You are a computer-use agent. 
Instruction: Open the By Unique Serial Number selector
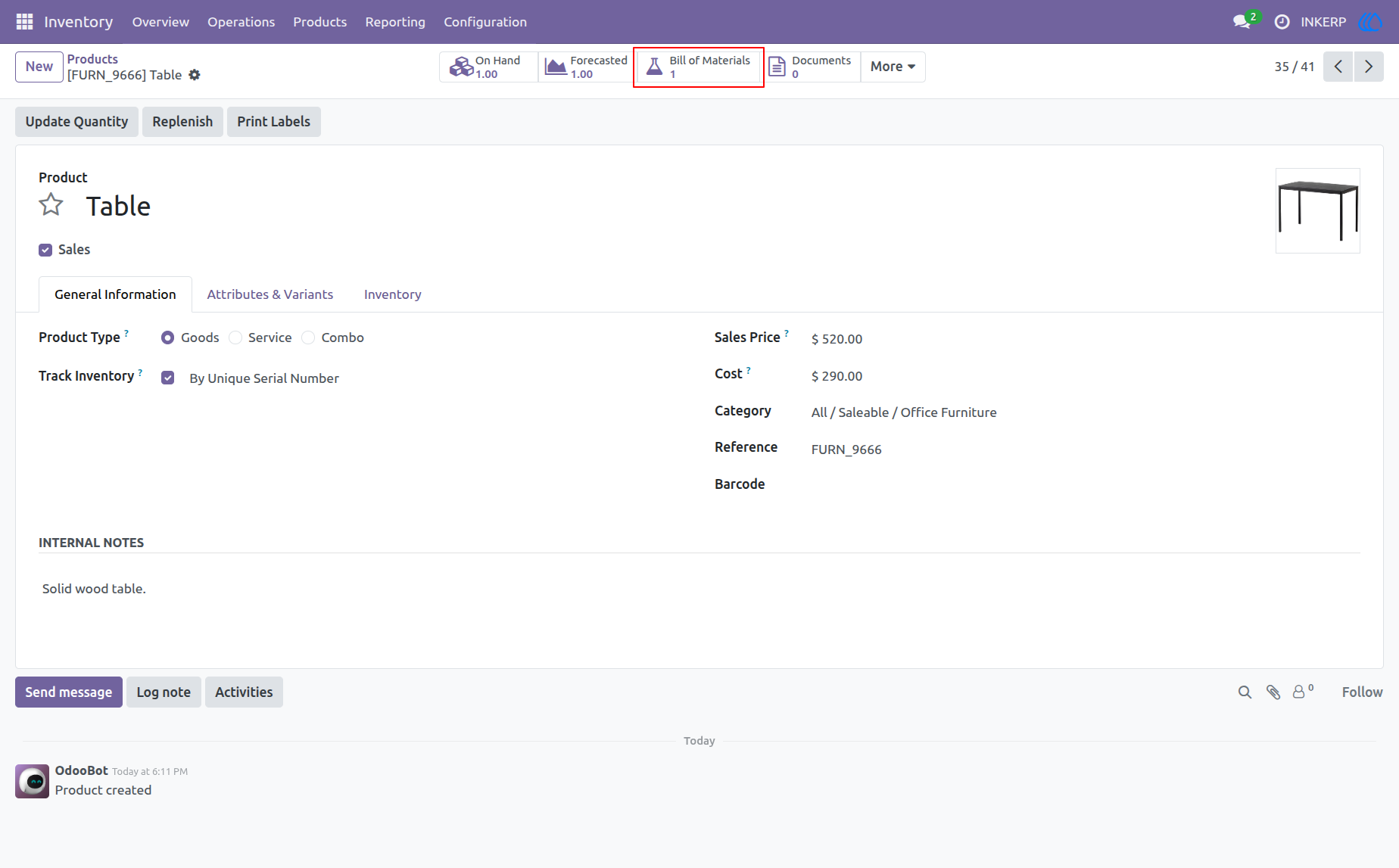pyautogui.click(x=264, y=378)
